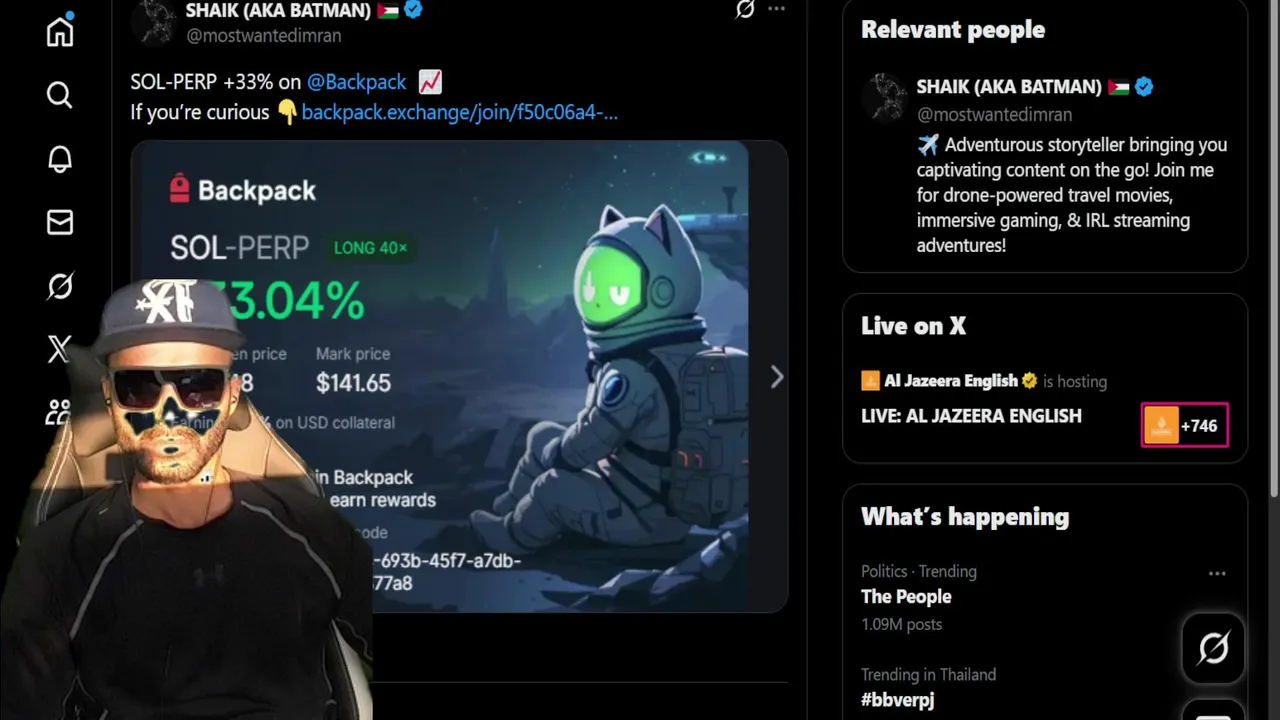Go to the Home icon in sidebar
The width and height of the screenshot is (1280, 720).
60,31
